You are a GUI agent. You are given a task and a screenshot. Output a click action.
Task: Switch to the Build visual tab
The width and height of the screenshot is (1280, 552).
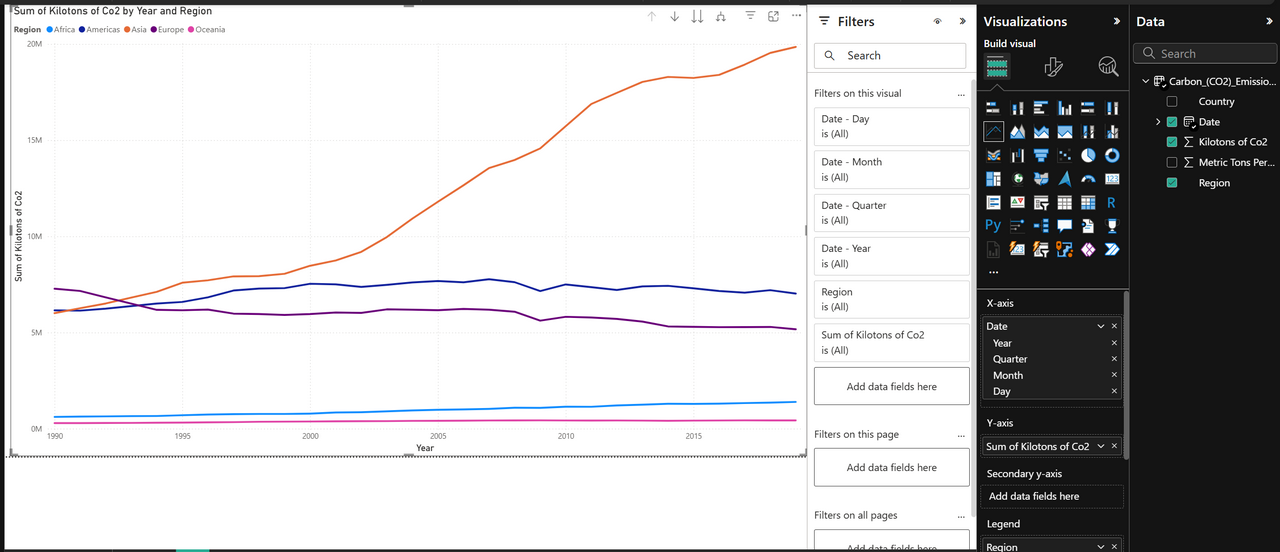[997, 67]
